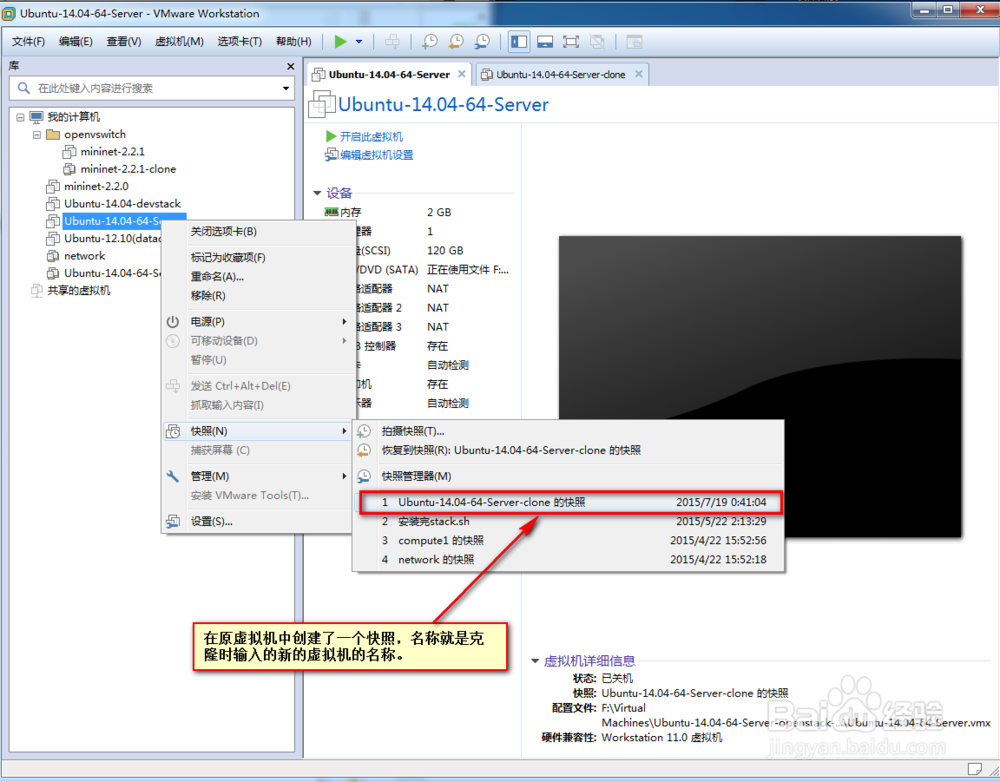Viewport: 1000px width, 782px height.
Task: Click the Ubuntu-12.10 VM icon in library
Action: [53, 239]
